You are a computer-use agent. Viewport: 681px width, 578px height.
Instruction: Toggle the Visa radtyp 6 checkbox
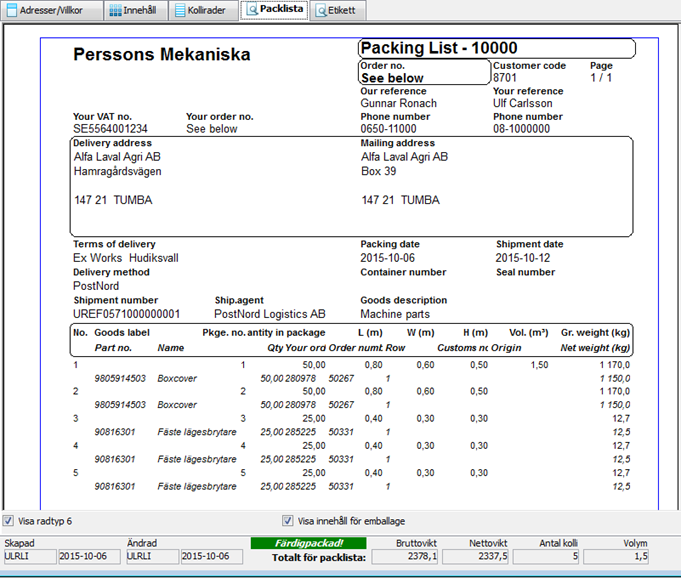[8, 521]
